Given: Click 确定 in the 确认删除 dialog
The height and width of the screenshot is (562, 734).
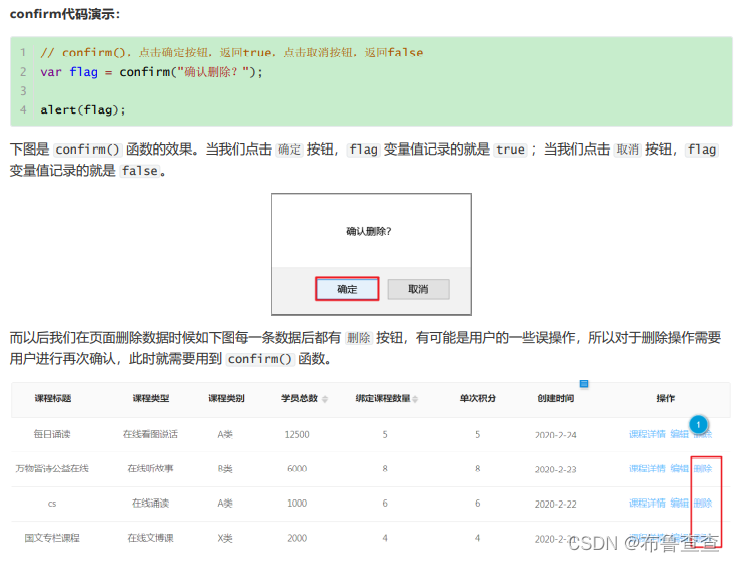Looking at the screenshot, I should [x=347, y=289].
